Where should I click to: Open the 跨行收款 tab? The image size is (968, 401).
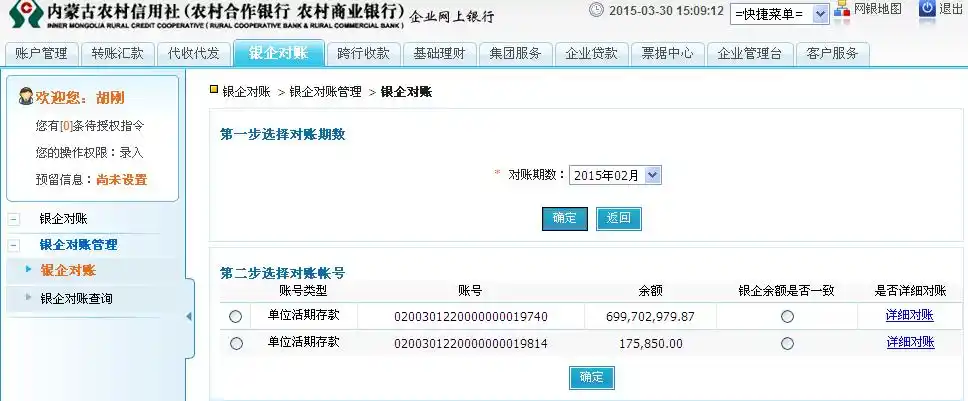click(x=364, y=54)
